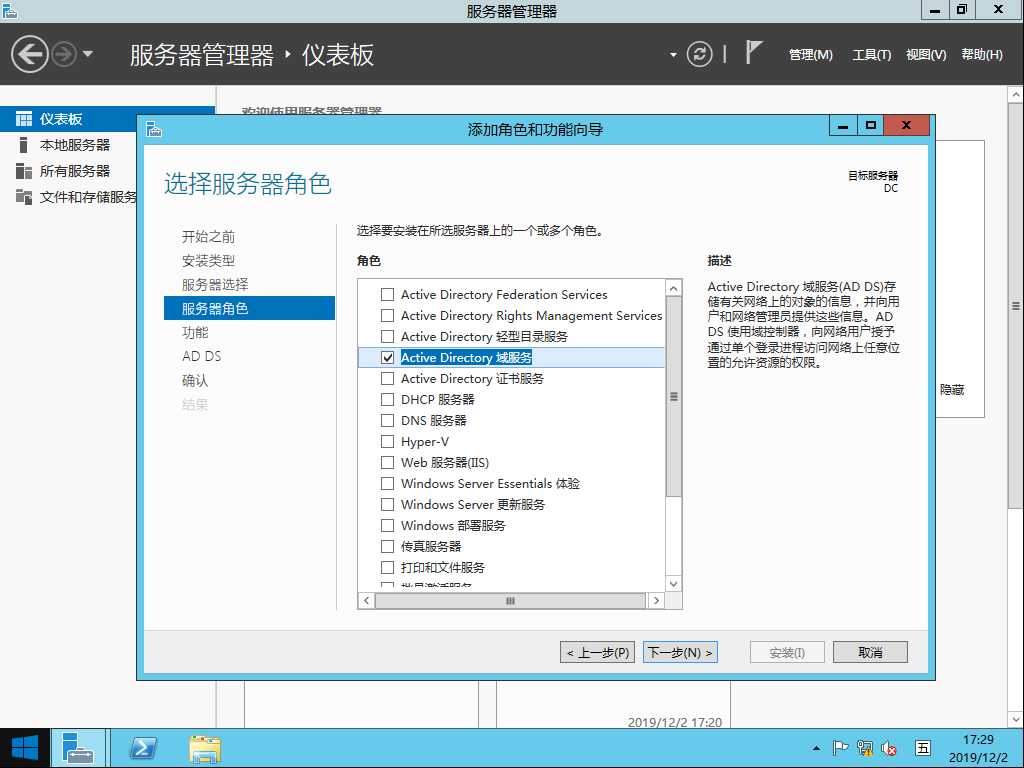Image resolution: width=1024 pixels, height=768 pixels.
Task: Check Windows Server 更新服务 role
Action: tap(387, 504)
